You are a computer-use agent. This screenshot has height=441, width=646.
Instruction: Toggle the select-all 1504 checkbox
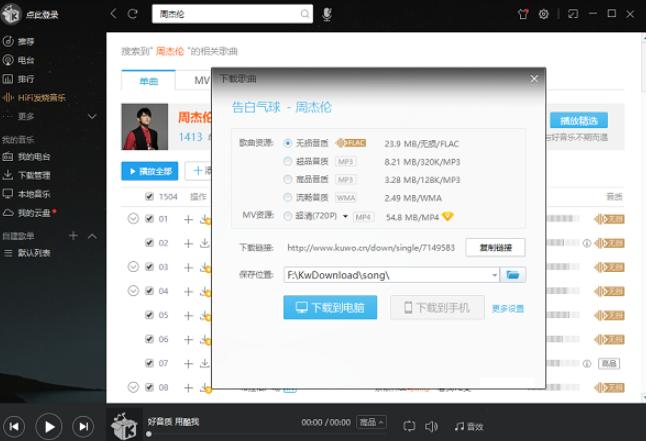click(x=150, y=197)
